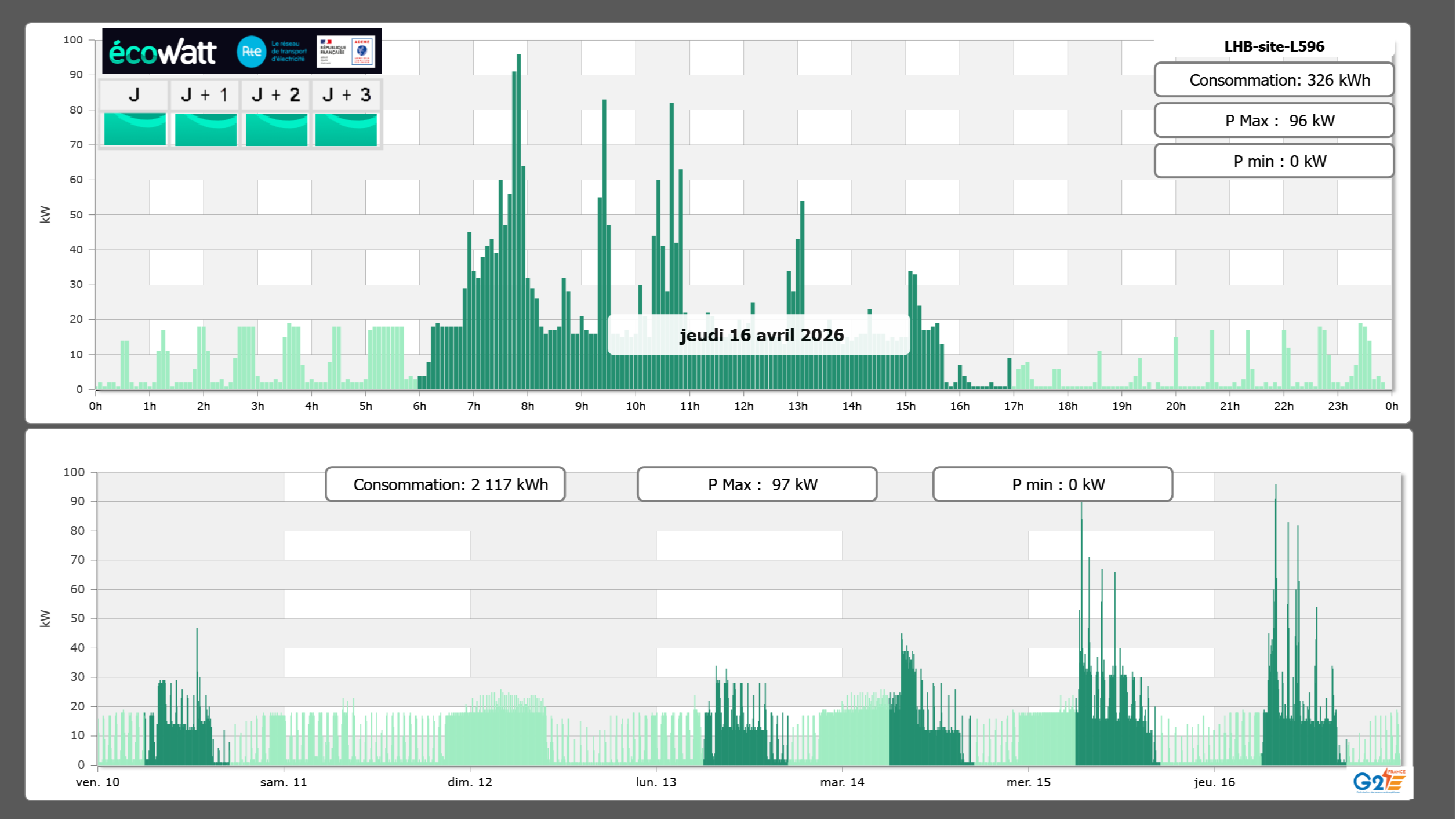The height and width of the screenshot is (820, 1456).
Task: Click the dim. 12 label on weekly axis
Action: (x=470, y=782)
